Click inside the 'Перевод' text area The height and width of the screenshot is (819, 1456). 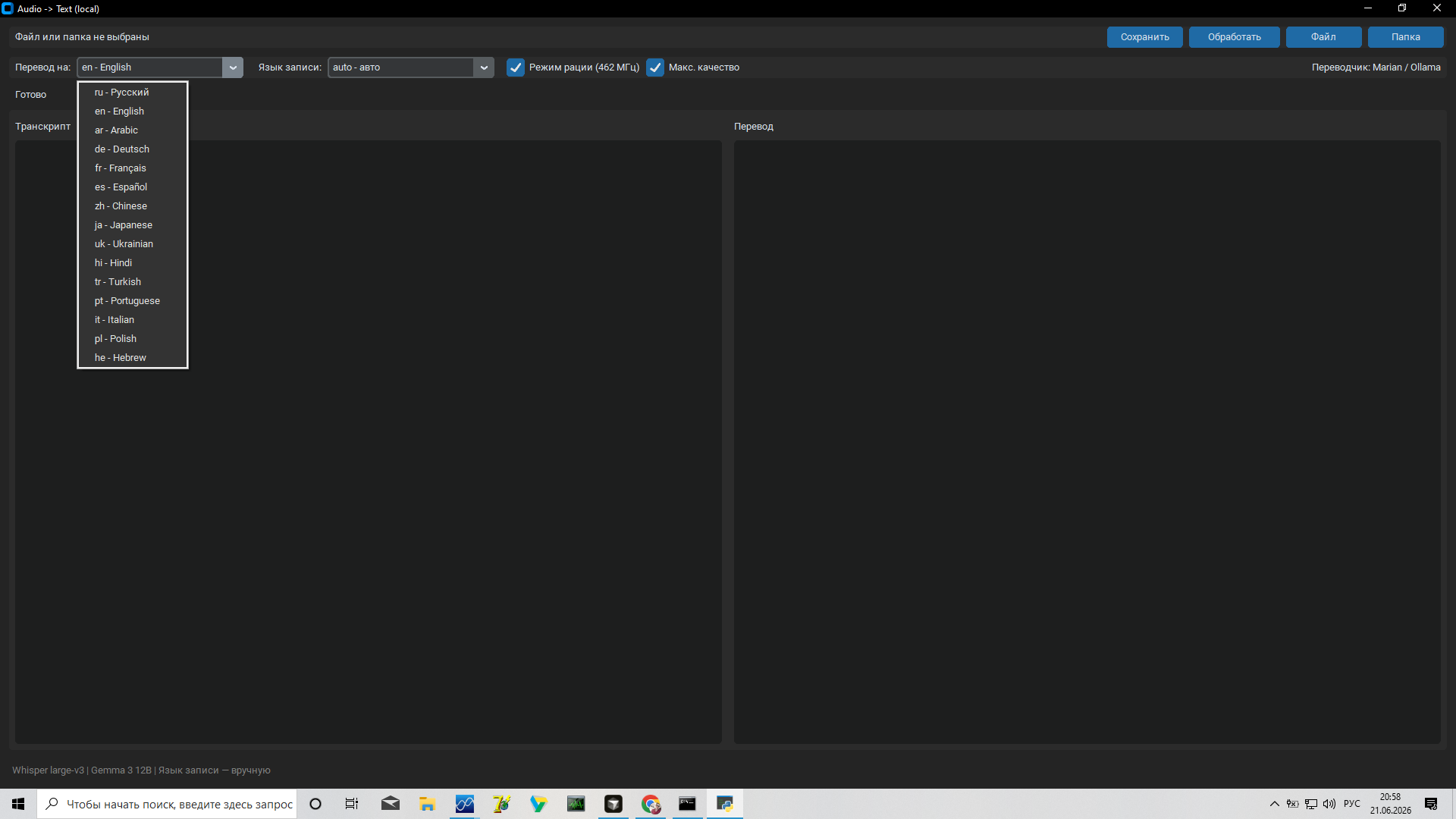point(1087,442)
